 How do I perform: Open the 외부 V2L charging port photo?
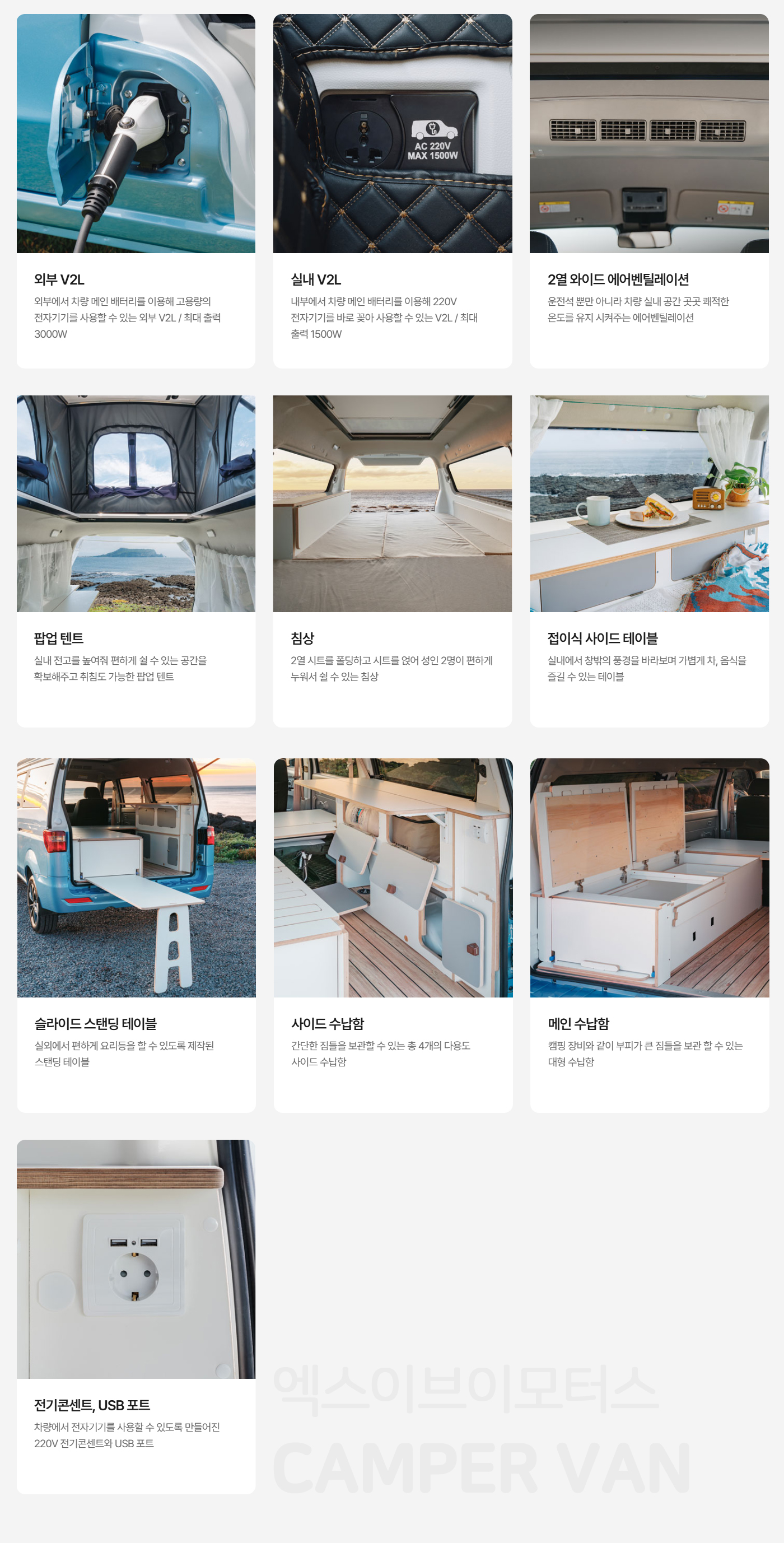click(x=136, y=133)
